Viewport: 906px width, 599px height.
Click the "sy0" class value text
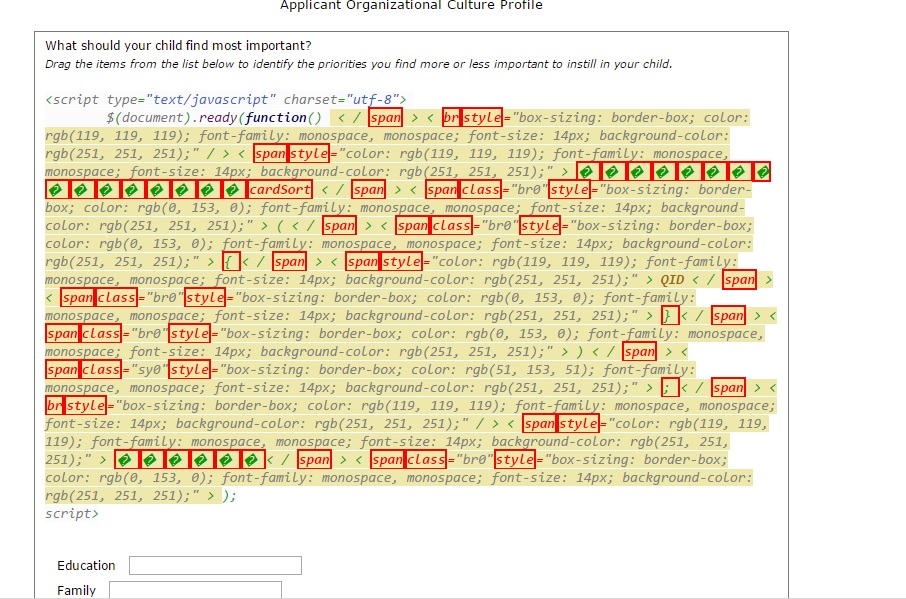pos(144,370)
